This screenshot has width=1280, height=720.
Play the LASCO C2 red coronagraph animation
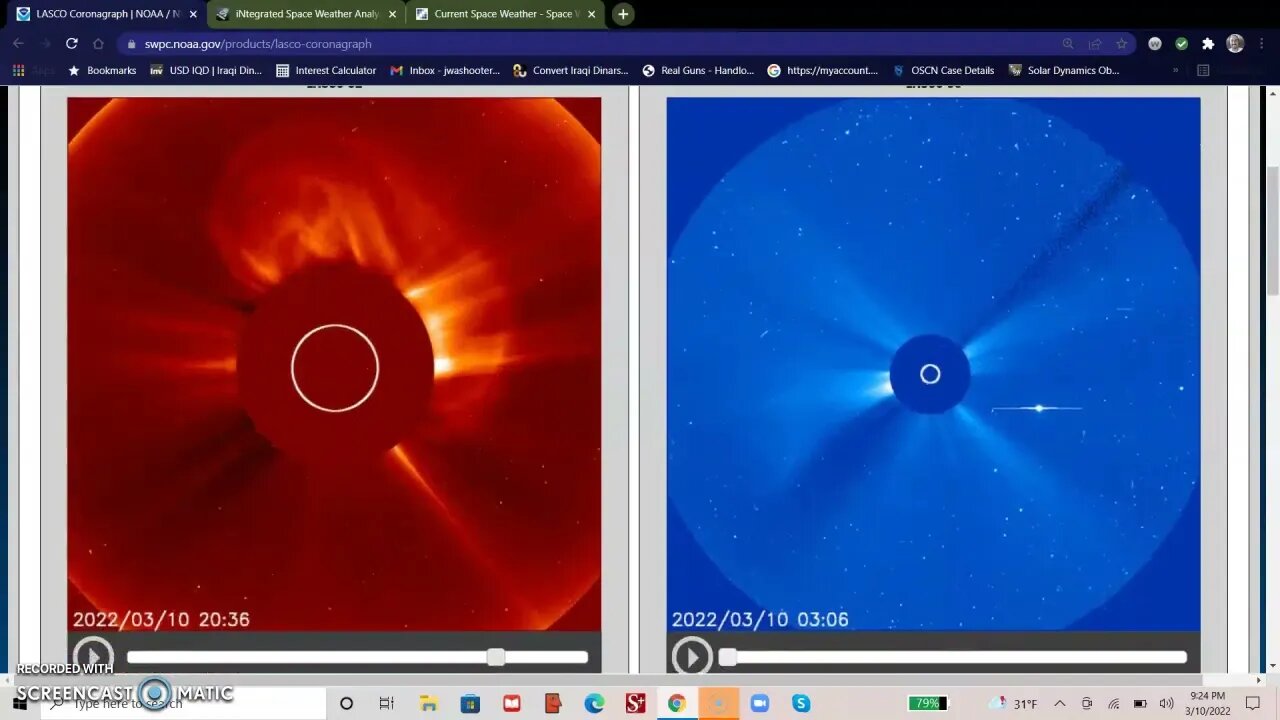pyautogui.click(x=93, y=656)
